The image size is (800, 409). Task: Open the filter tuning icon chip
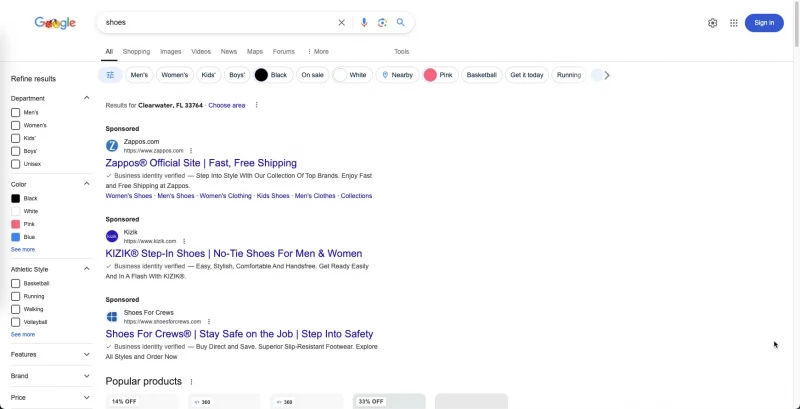tap(110, 75)
